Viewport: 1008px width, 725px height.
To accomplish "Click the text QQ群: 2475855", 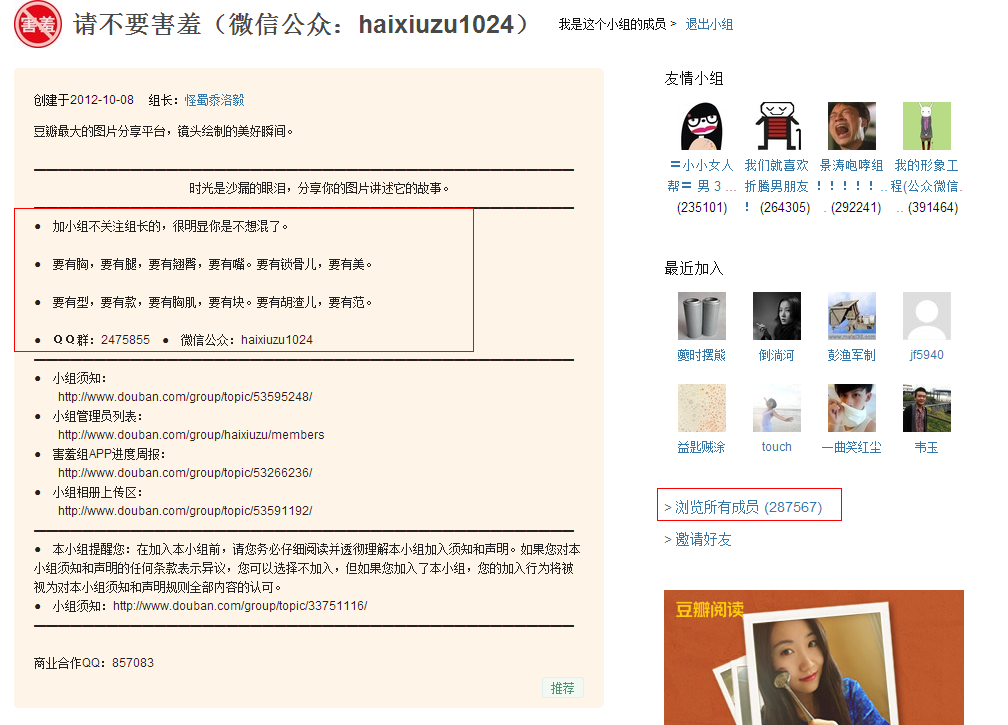I will coord(102,339).
